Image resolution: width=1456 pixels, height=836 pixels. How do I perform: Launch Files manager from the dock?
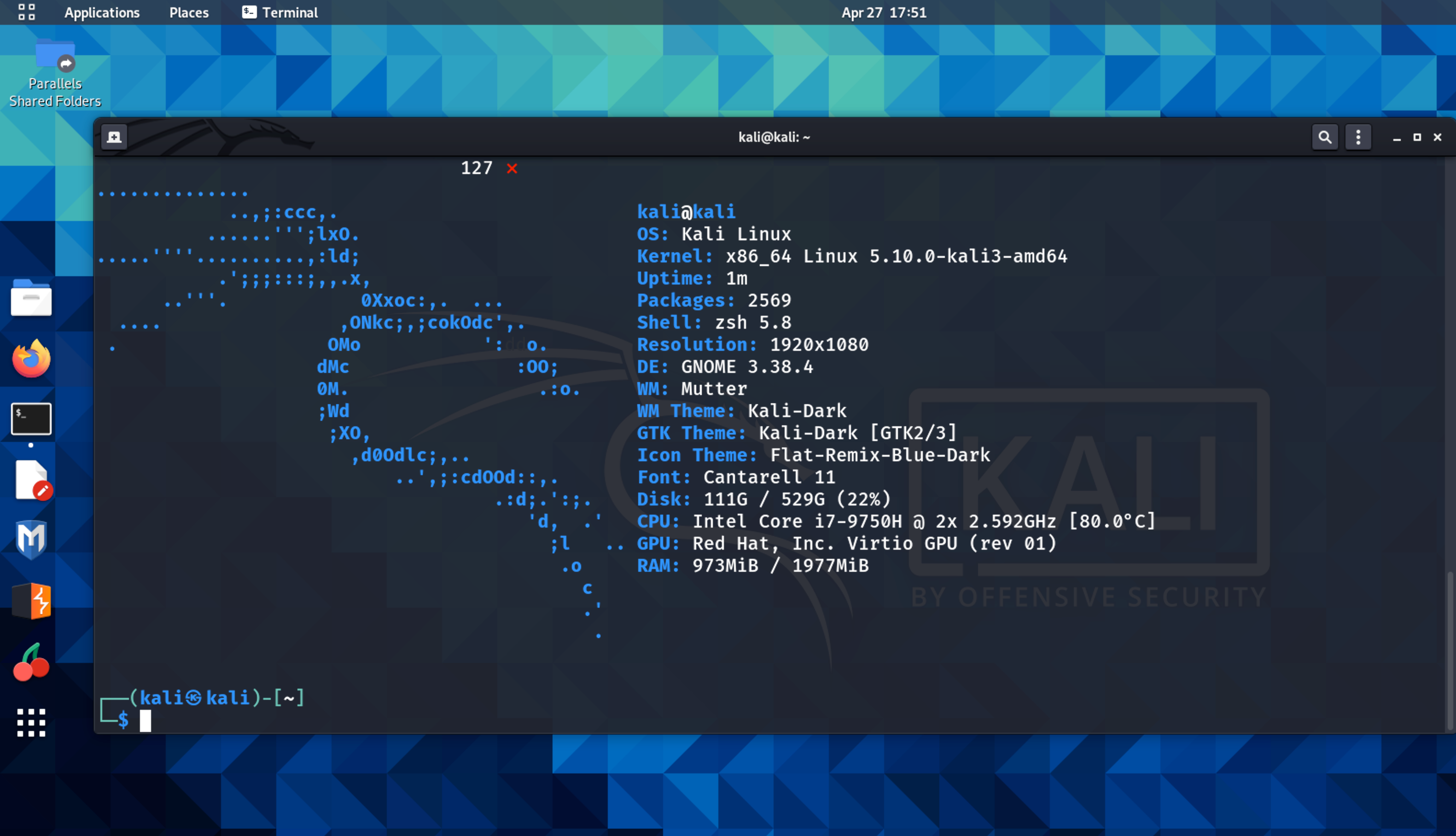click(31, 297)
